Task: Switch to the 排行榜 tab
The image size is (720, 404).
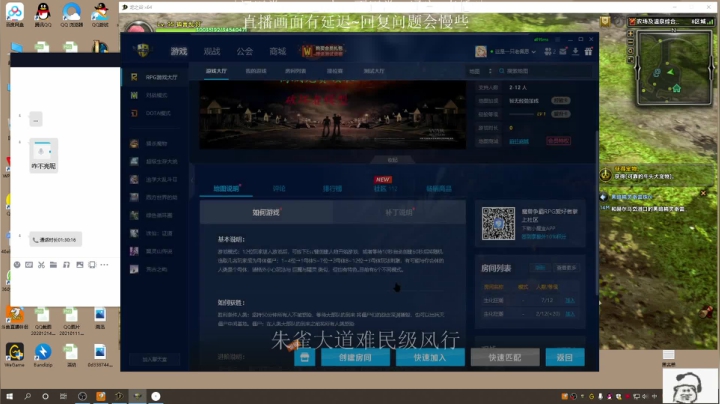Action: pyautogui.click(x=332, y=189)
